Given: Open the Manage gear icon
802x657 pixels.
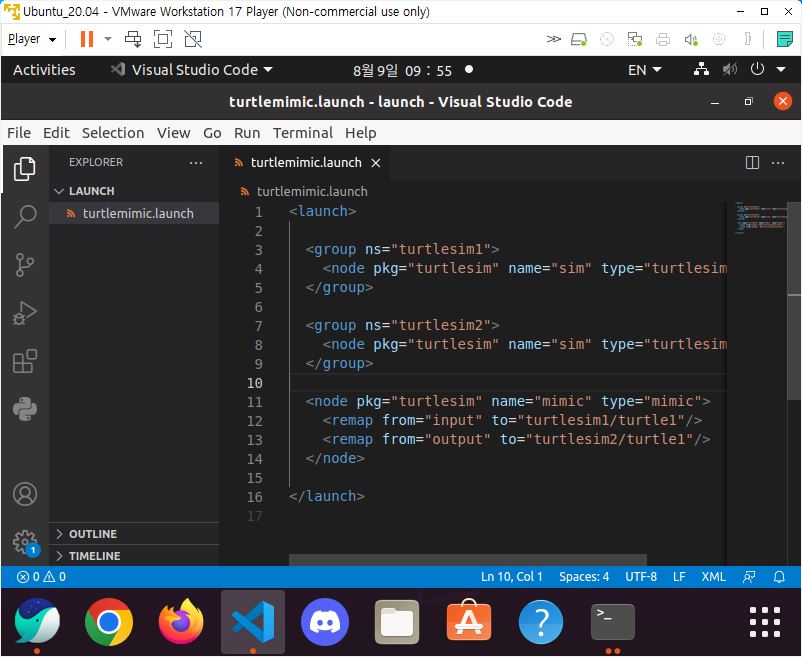Looking at the screenshot, I should (25, 542).
